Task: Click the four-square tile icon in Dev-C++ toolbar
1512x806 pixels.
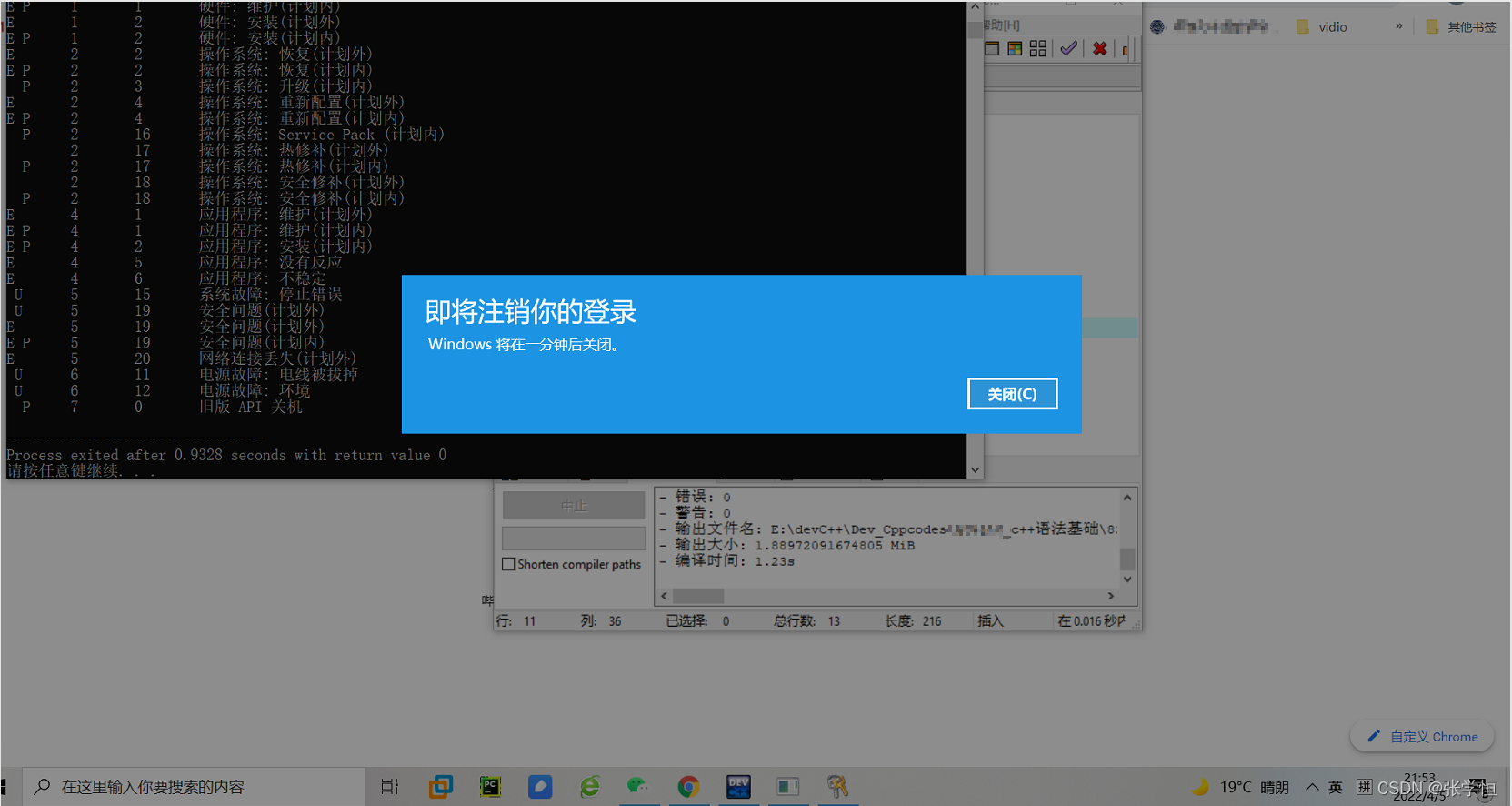Action: [x=1038, y=48]
